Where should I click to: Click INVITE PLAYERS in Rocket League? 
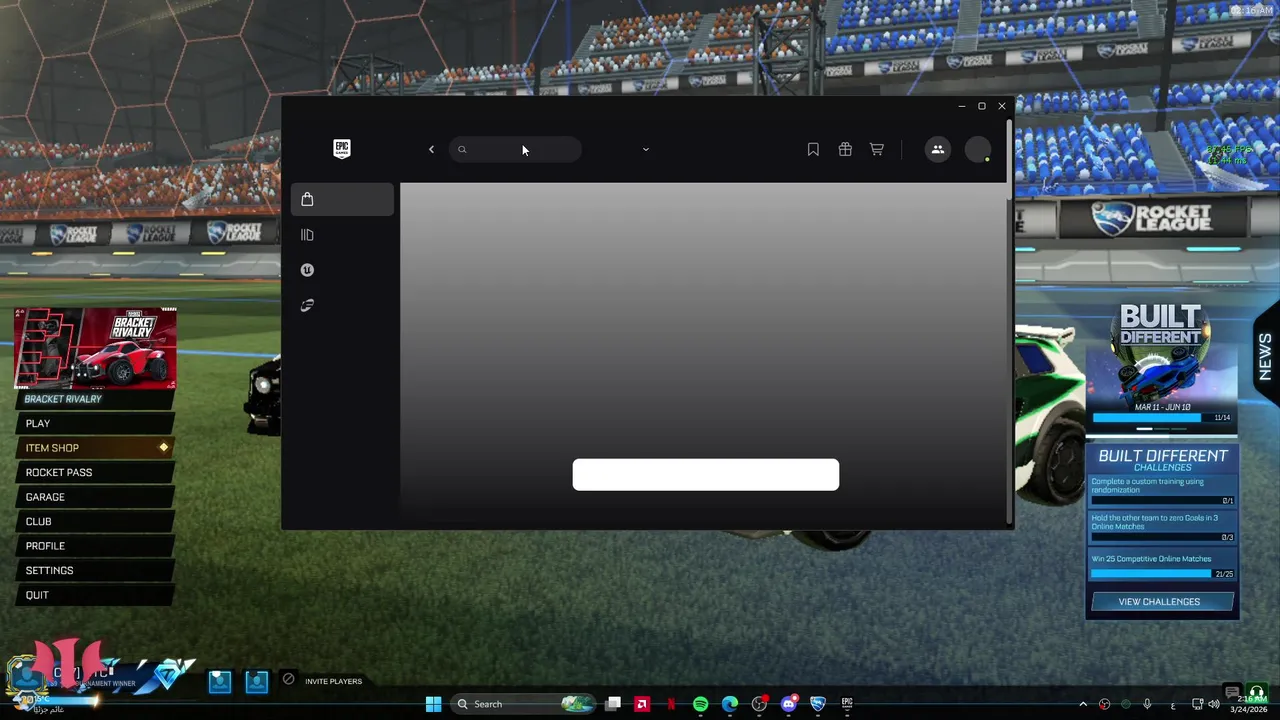333,681
